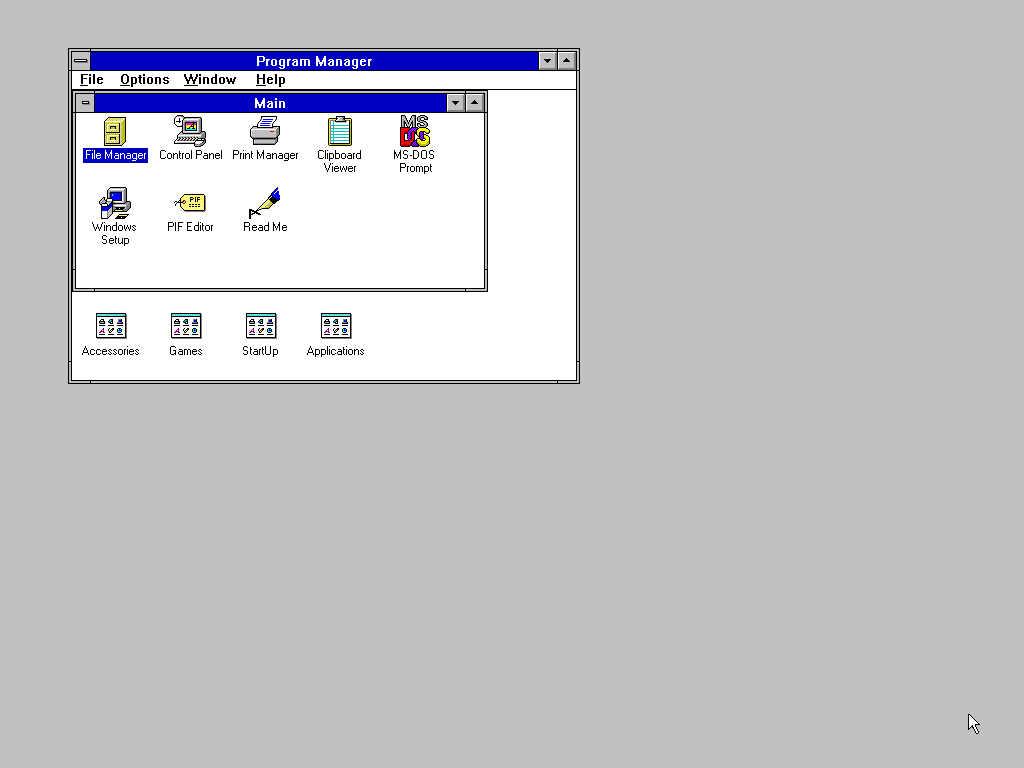The width and height of the screenshot is (1024, 768).
Task: Select the MS-DOS Prompt icon
Action: [x=415, y=131]
